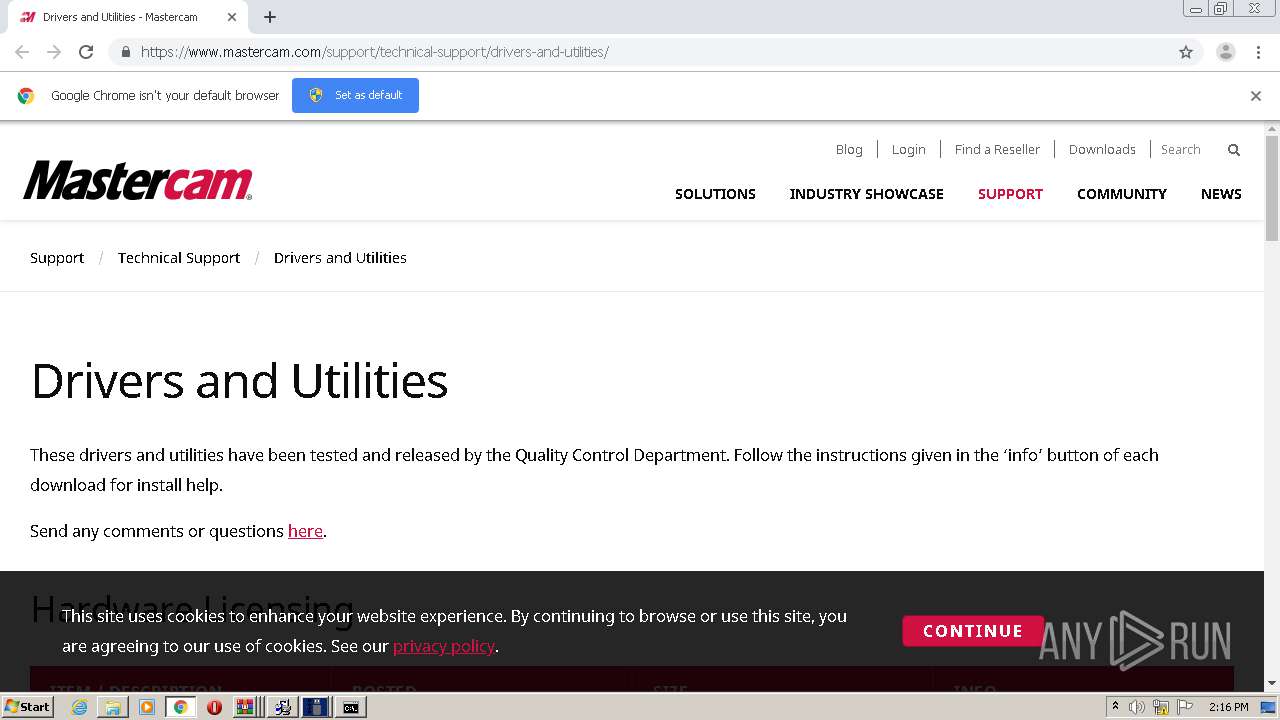
Task: Open the NEWS menu
Action: click(x=1221, y=194)
